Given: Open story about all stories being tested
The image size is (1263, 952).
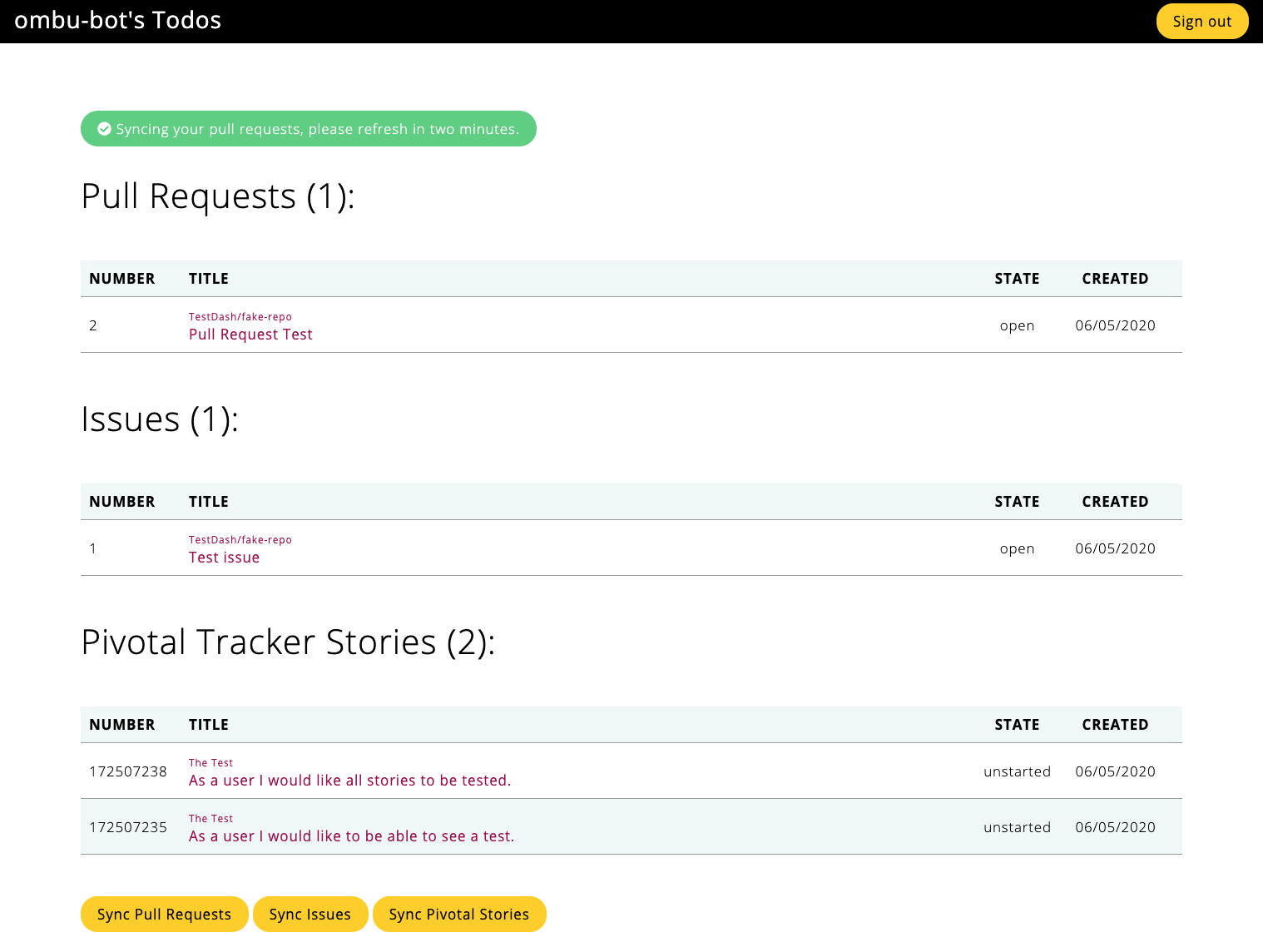Looking at the screenshot, I should pyautogui.click(x=349, y=781).
